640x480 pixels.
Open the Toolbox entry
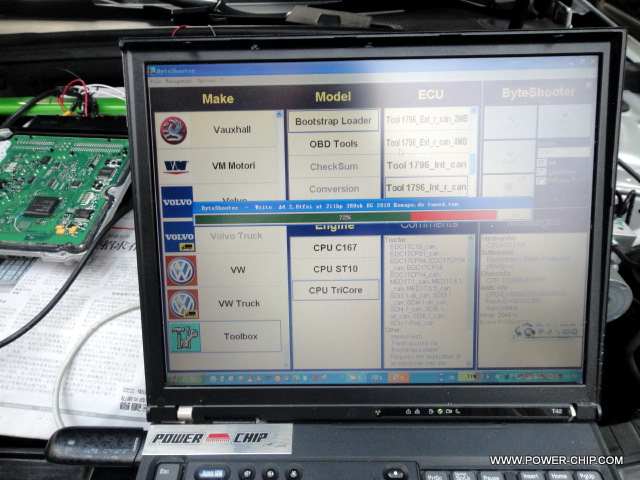coord(240,336)
